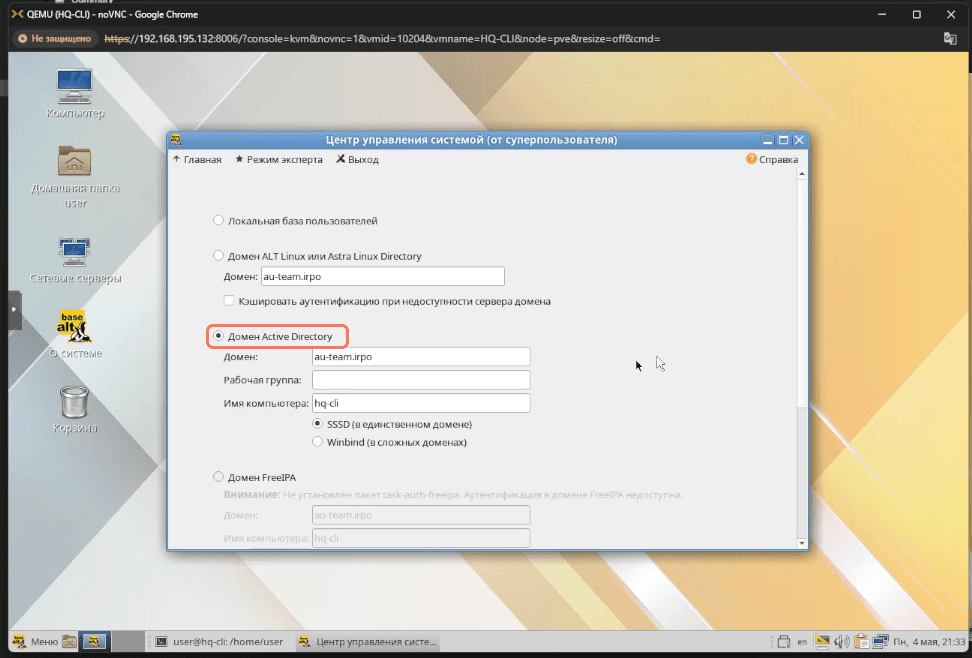Click the Не защищено security badge
Image resolution: width=972 pixels, height=658 pixels.
55,38
